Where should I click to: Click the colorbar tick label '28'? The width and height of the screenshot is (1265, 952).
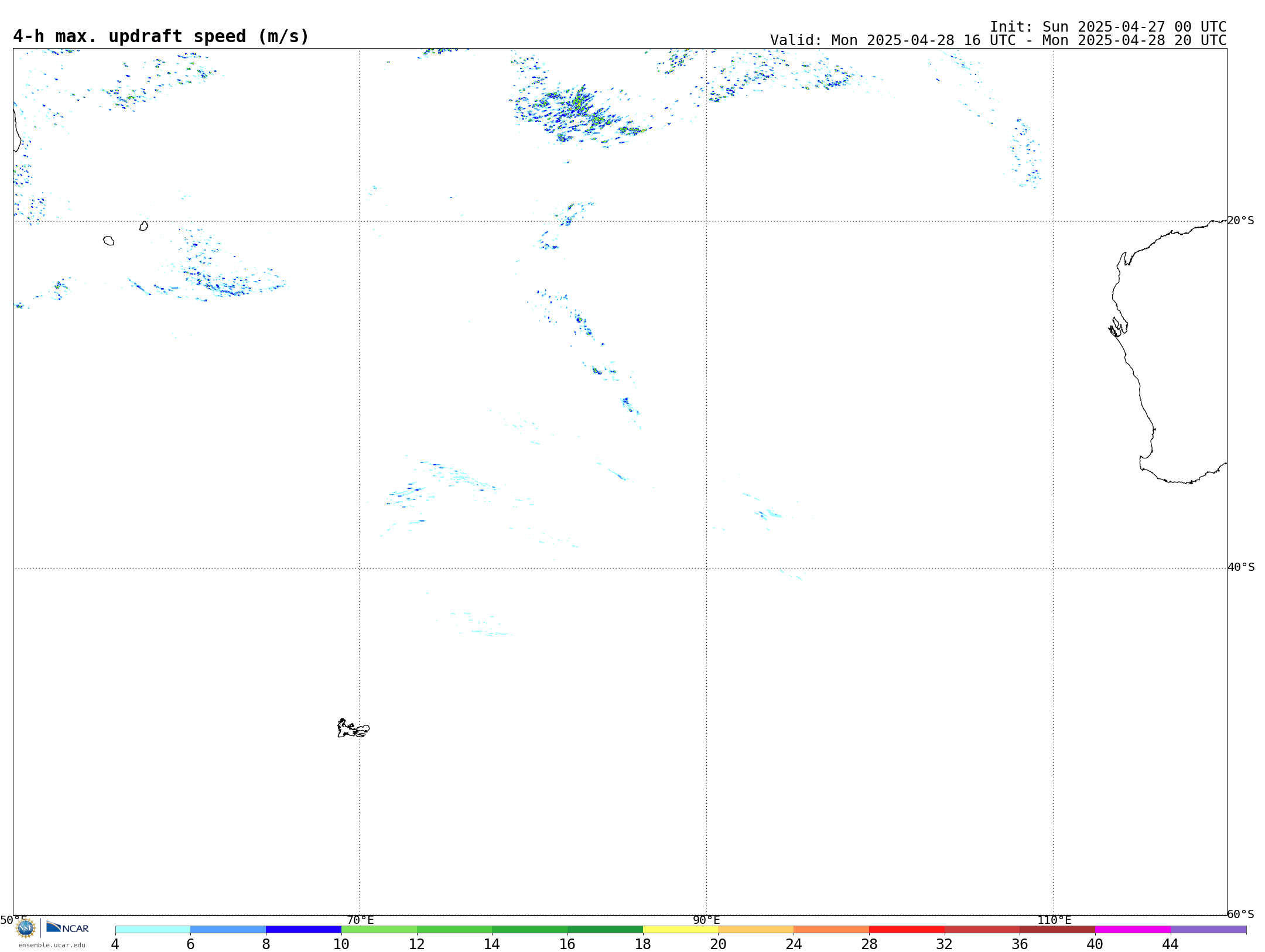[869, 944]
